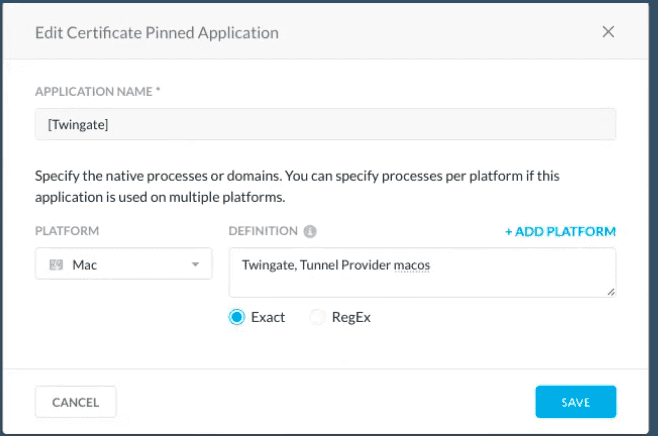Click into the Application Name field
The width and height of the screenshot is (658, 436).
325,124
